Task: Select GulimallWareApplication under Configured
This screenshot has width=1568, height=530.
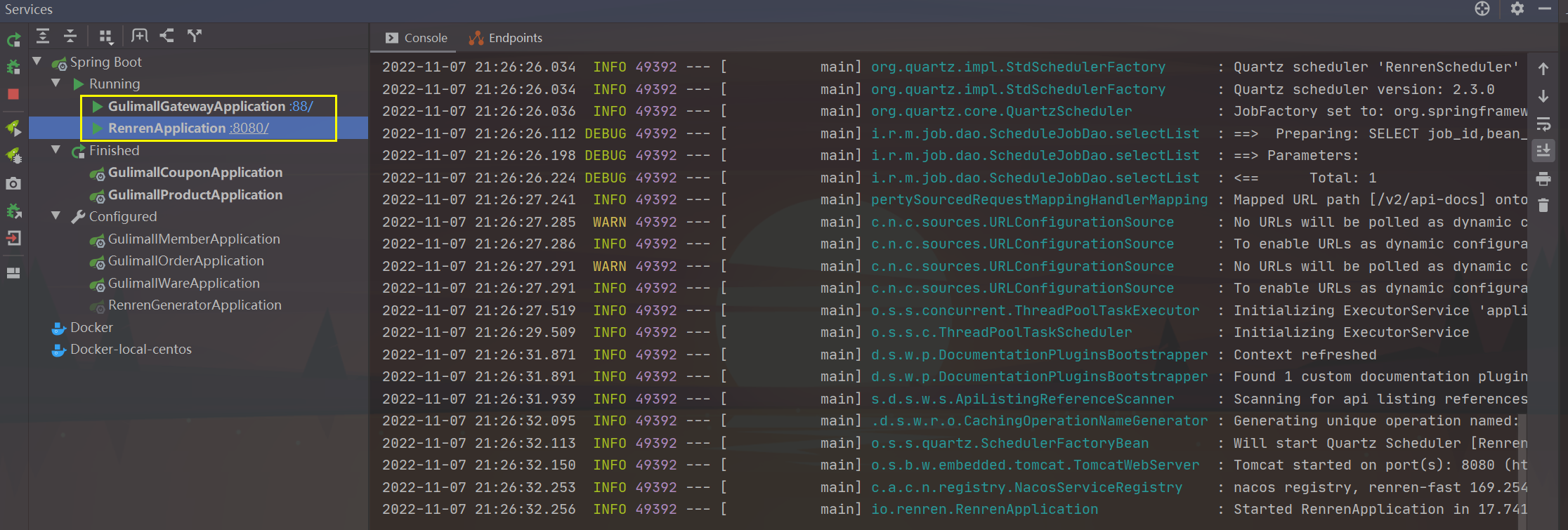Action: point(184,283)
